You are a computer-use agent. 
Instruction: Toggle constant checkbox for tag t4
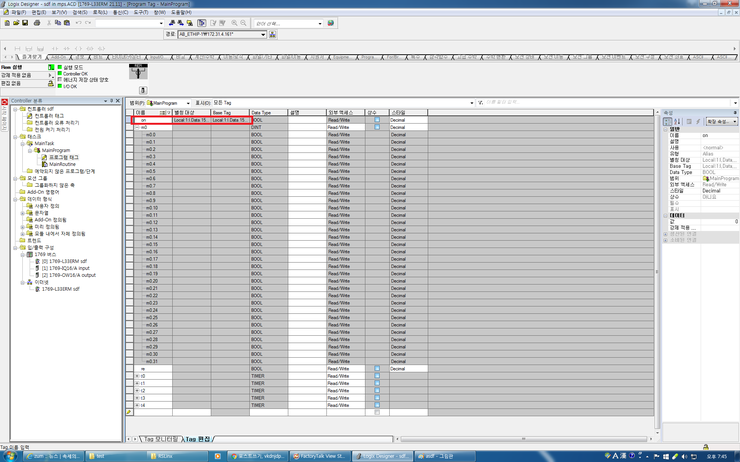(377, 405)
